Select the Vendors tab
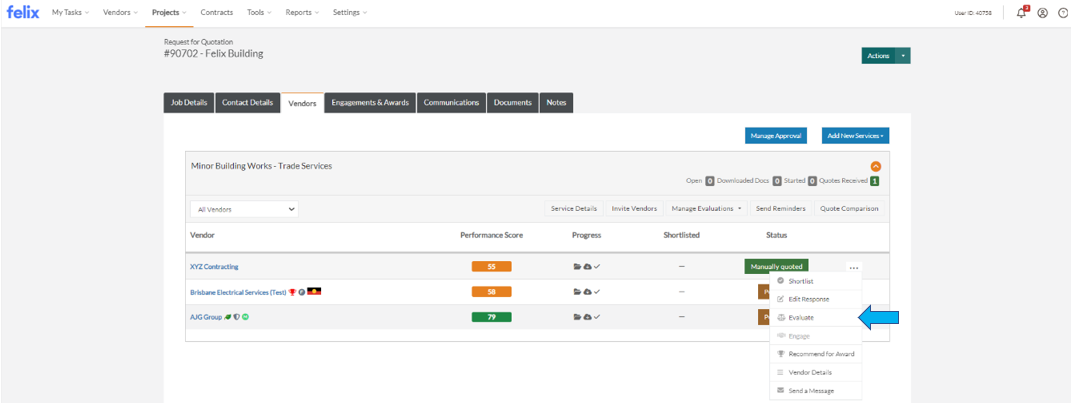Image resolution: width=1071 pixels, height=403 pixels. (x=302, y=102)
